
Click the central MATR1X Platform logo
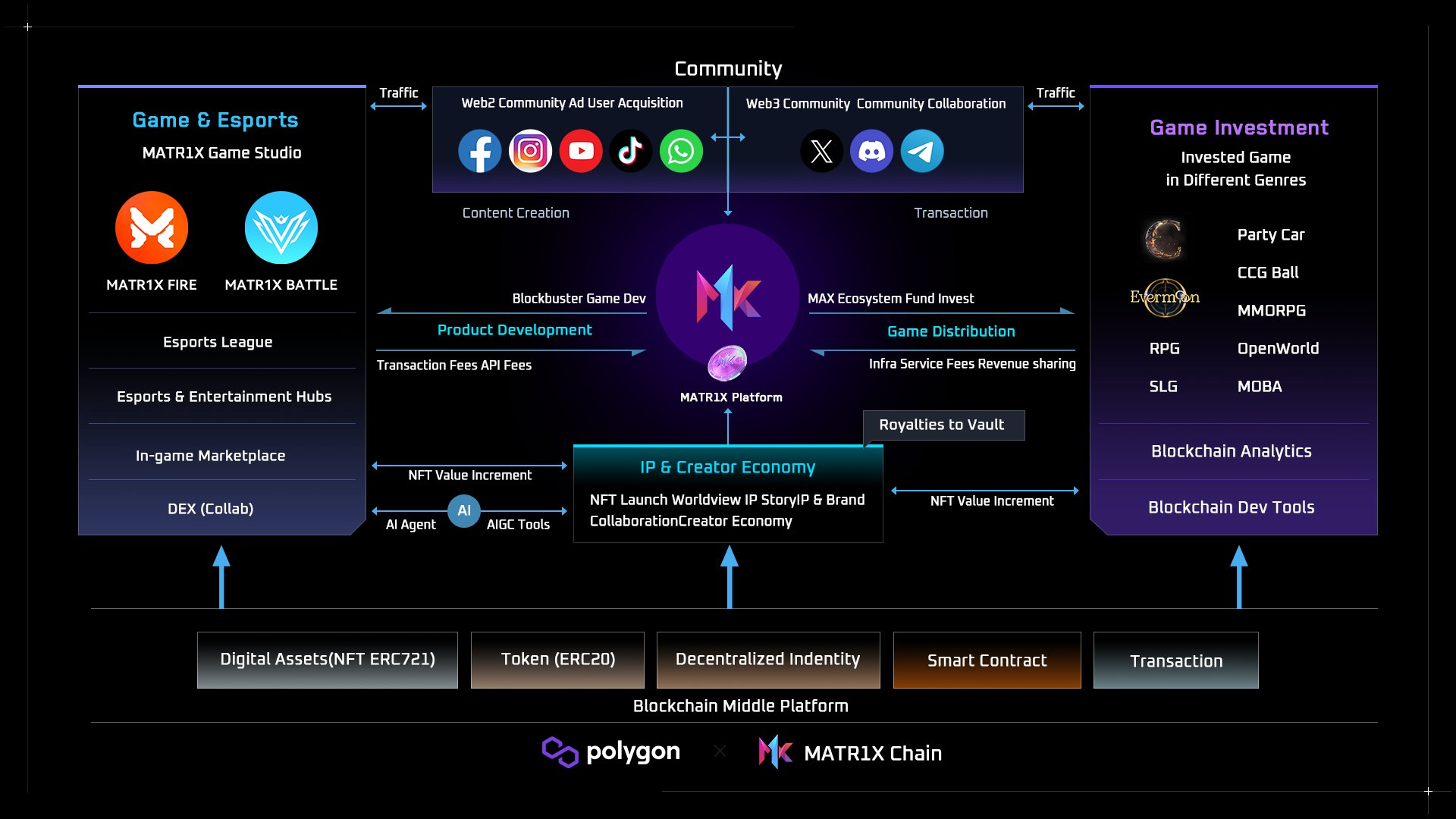728,297
